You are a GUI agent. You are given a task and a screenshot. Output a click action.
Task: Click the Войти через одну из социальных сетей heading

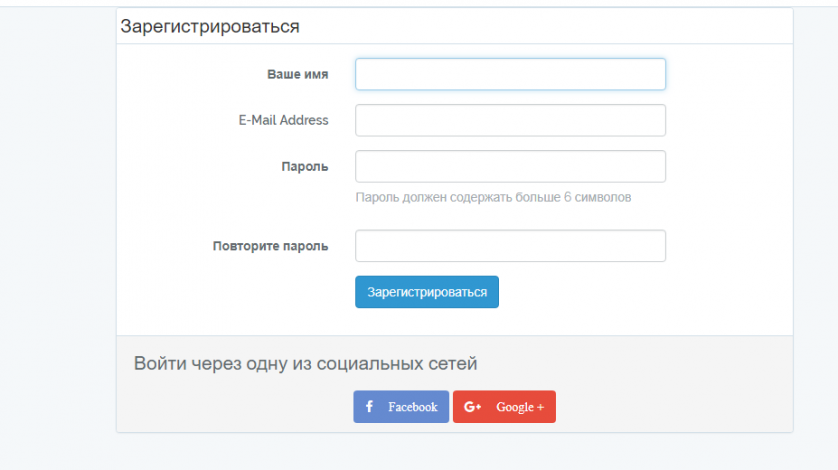point(305,364)
